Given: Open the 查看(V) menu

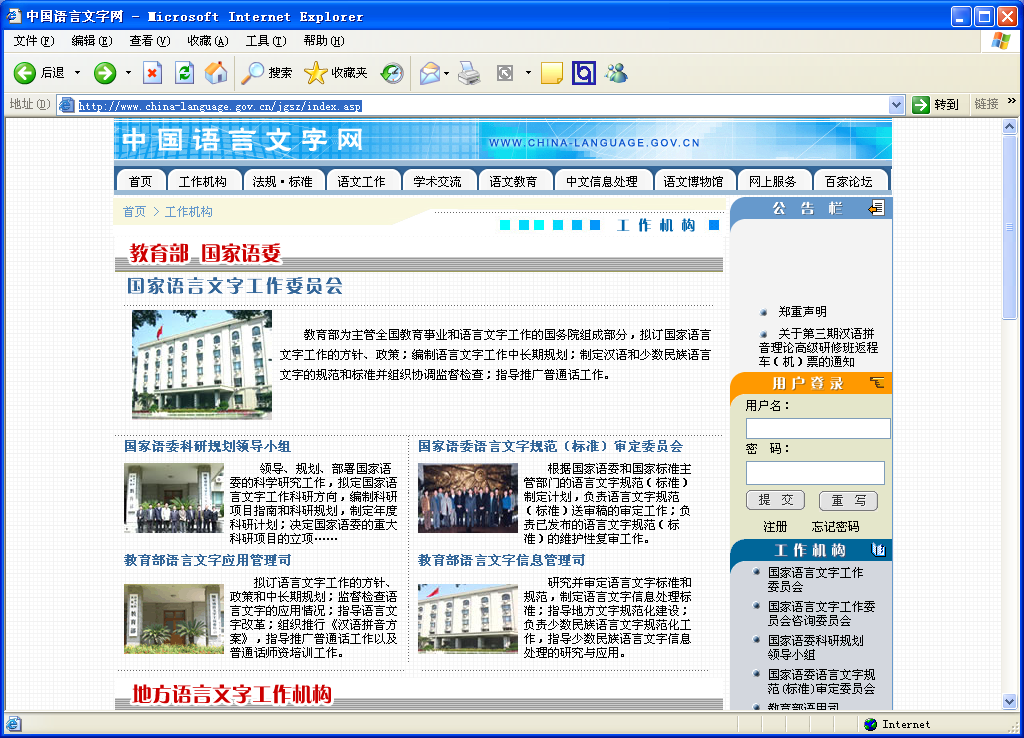Looking at the screenshot, I should (149, 41).
